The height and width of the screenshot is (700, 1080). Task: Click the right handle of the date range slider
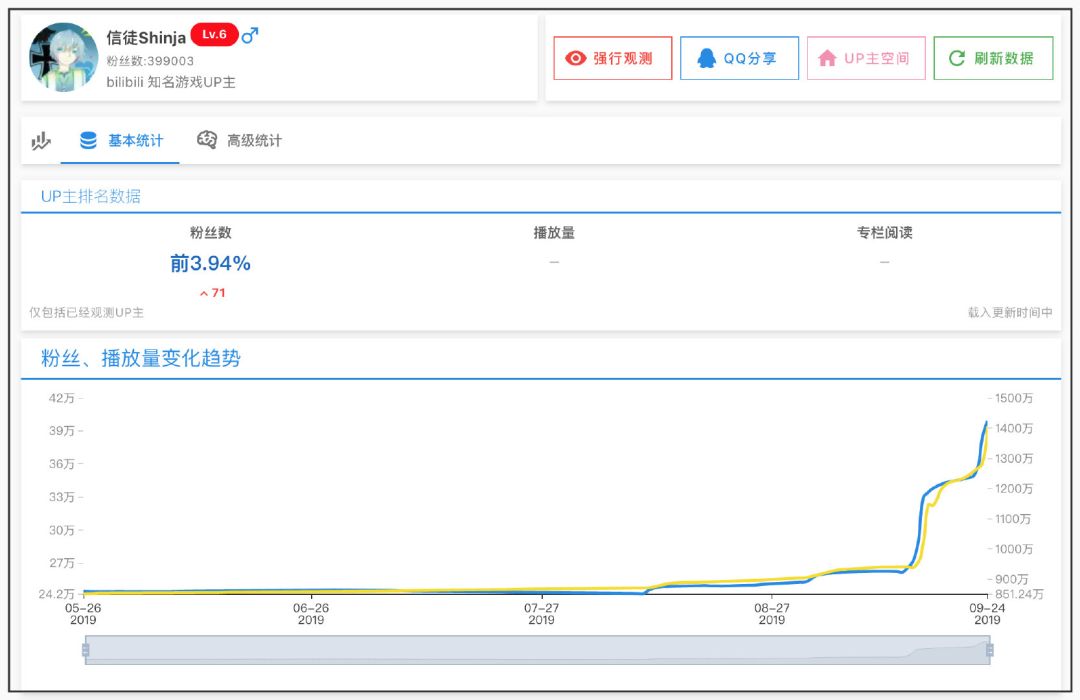click(989, 650)
